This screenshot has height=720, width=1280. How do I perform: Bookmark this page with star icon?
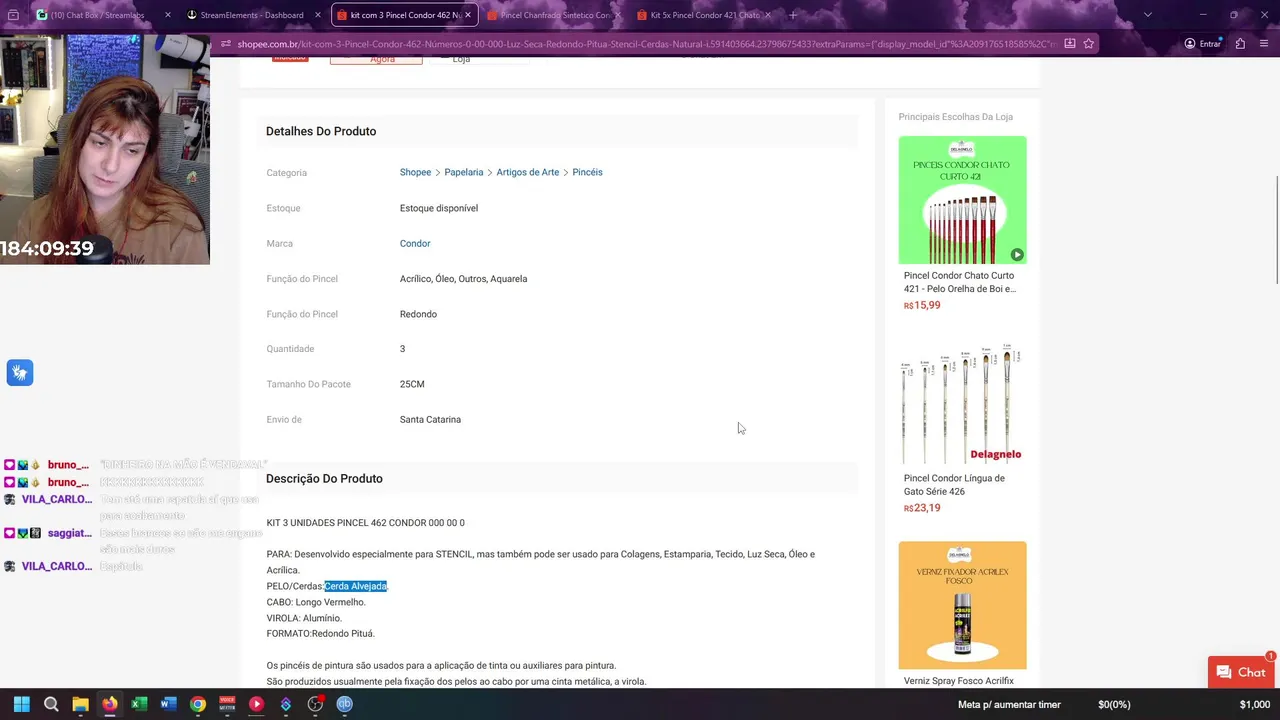click(1089, 44)
